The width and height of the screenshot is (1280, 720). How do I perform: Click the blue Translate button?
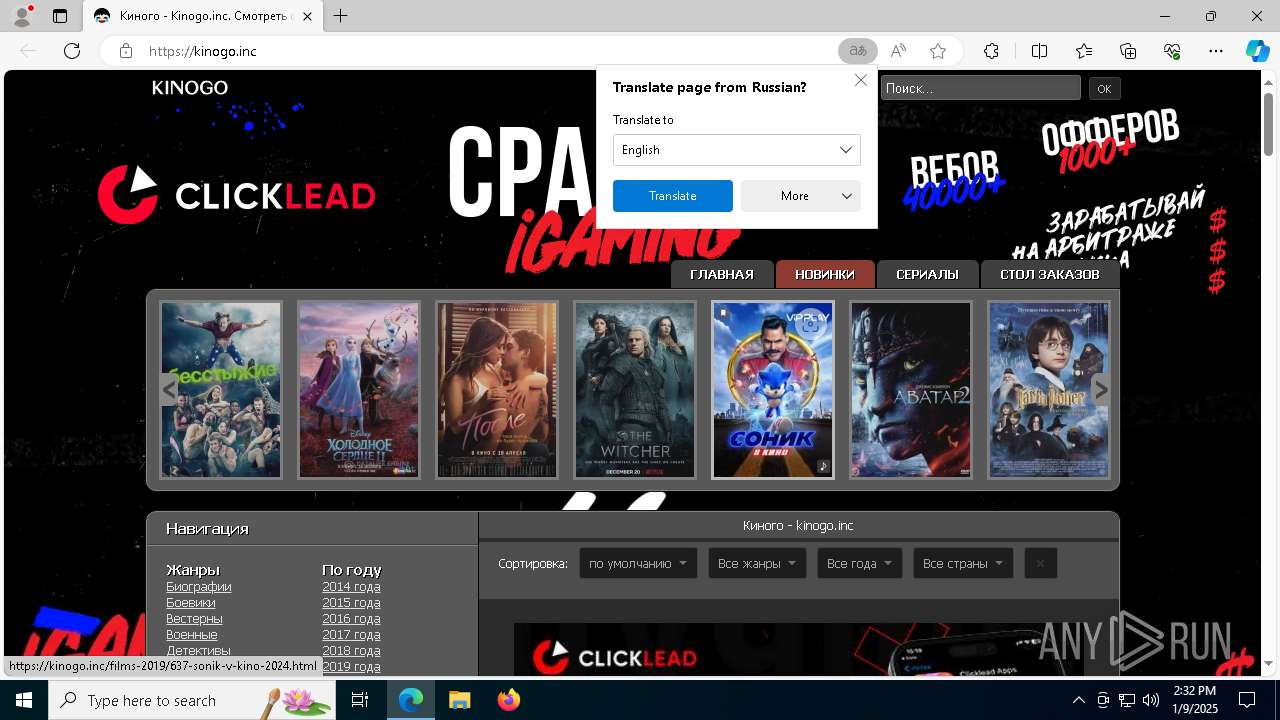pos(672,196)
